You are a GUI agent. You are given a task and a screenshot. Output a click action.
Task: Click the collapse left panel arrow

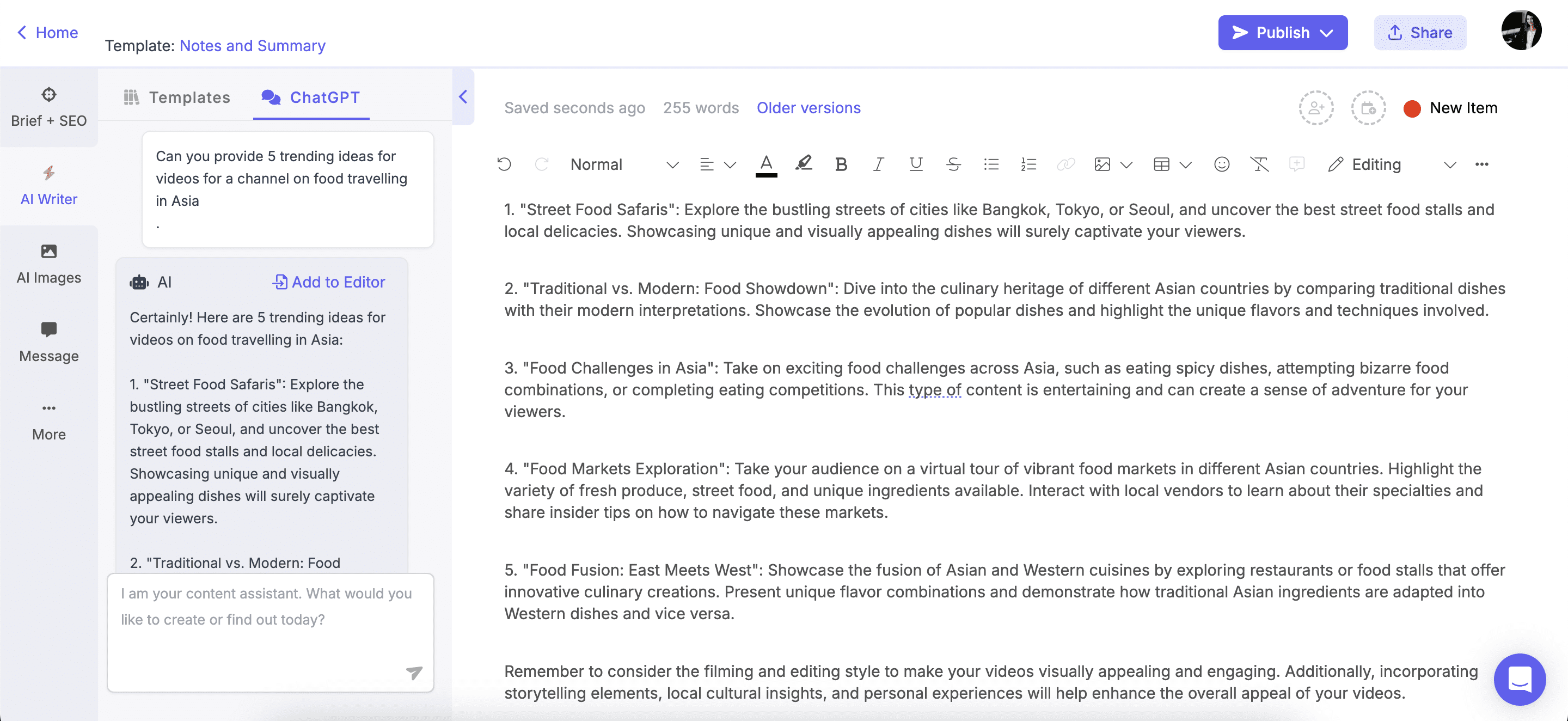click(463, 97)
